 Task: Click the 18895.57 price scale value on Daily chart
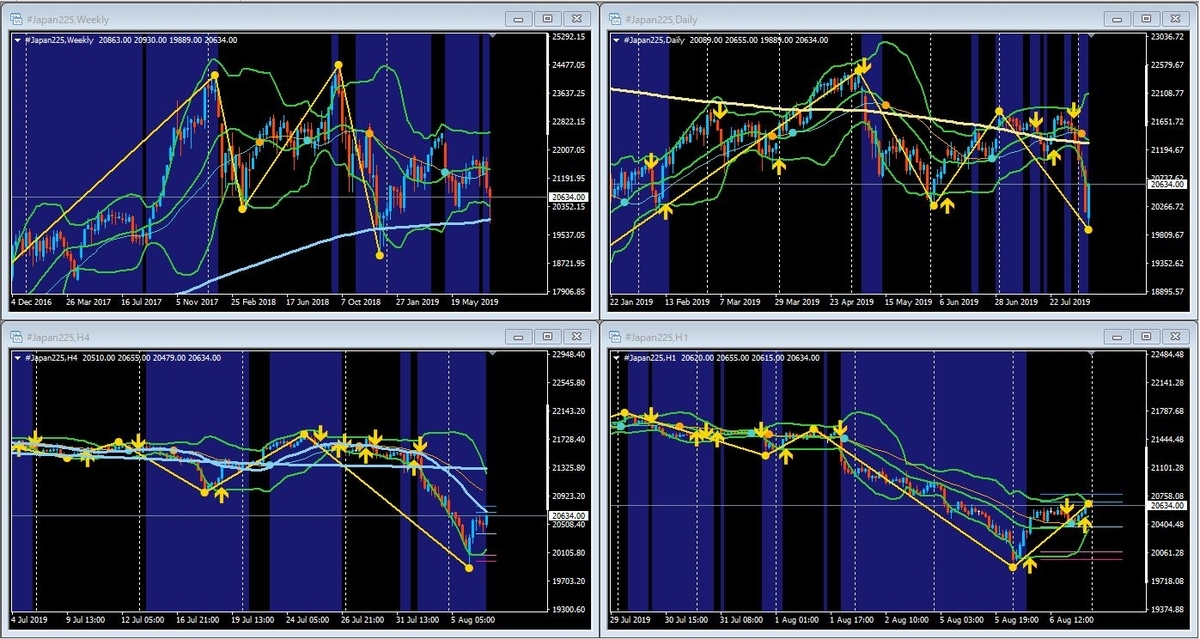[x=1168, y=292]
